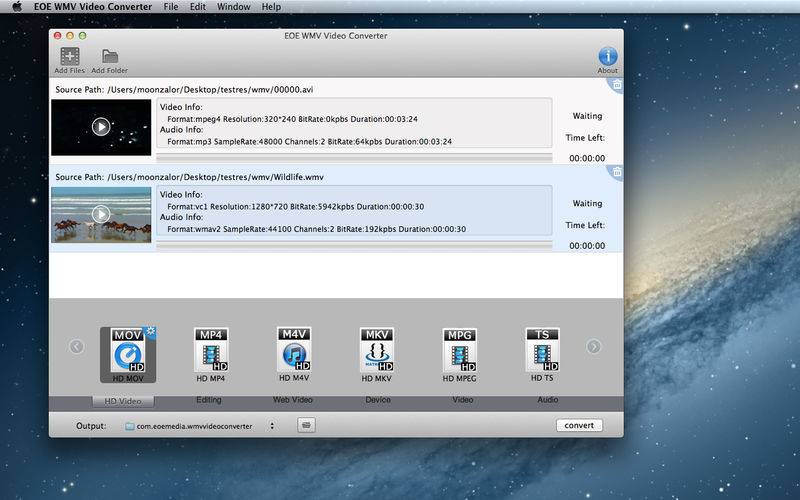Open the EOE WMV Video Converter app menu
800x500 pixels.
point(93,7)
